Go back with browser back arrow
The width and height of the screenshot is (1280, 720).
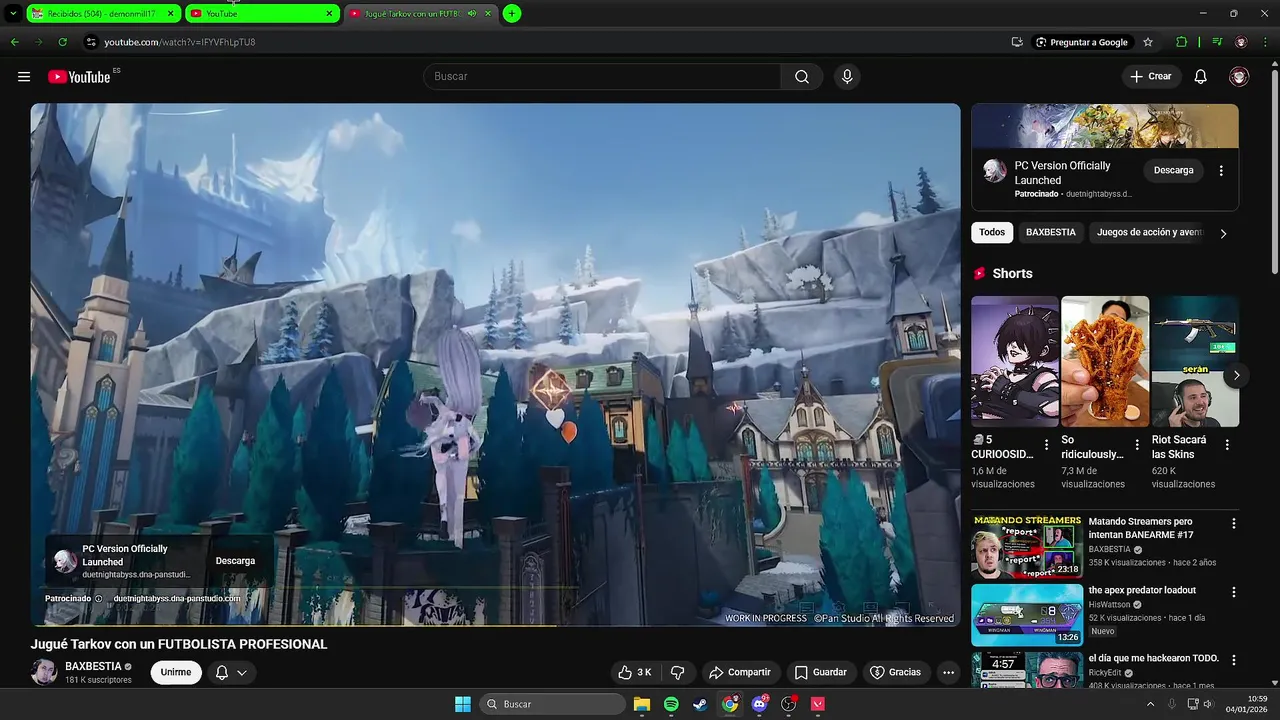(x=15, y=42)
